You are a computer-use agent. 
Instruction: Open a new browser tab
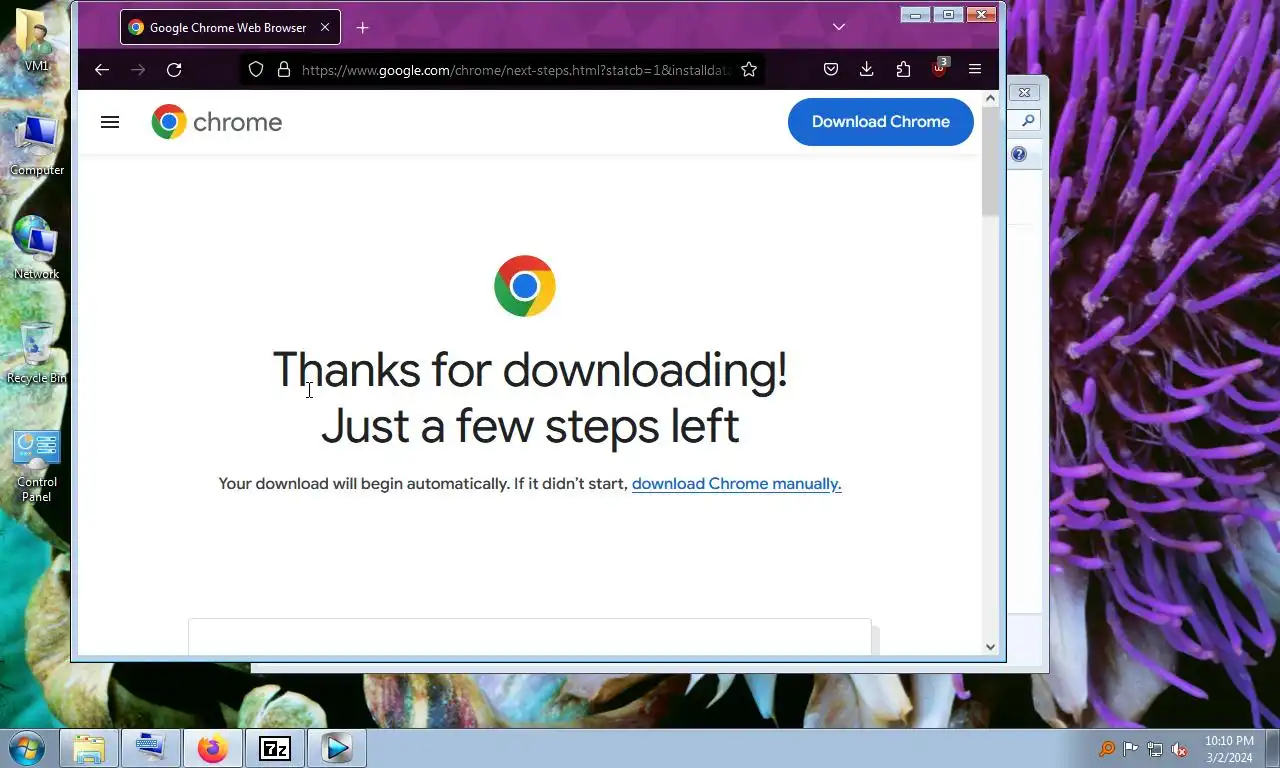click(363, 27)
